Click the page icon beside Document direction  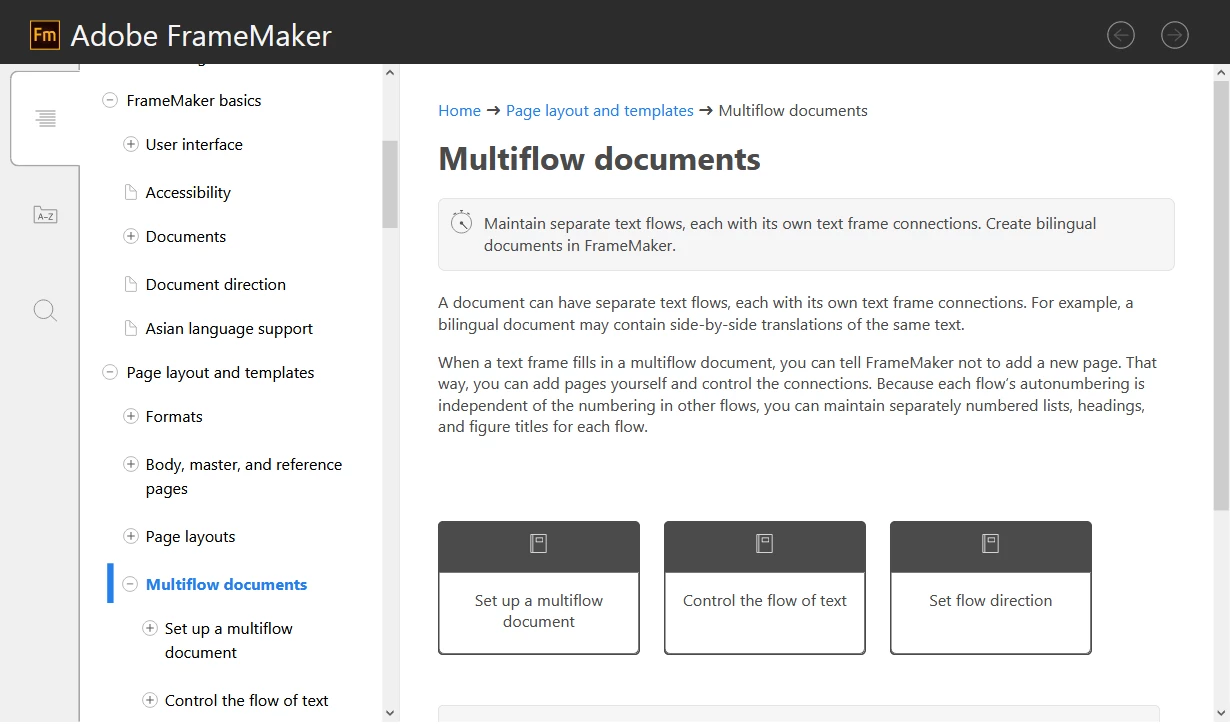(130, 284)
